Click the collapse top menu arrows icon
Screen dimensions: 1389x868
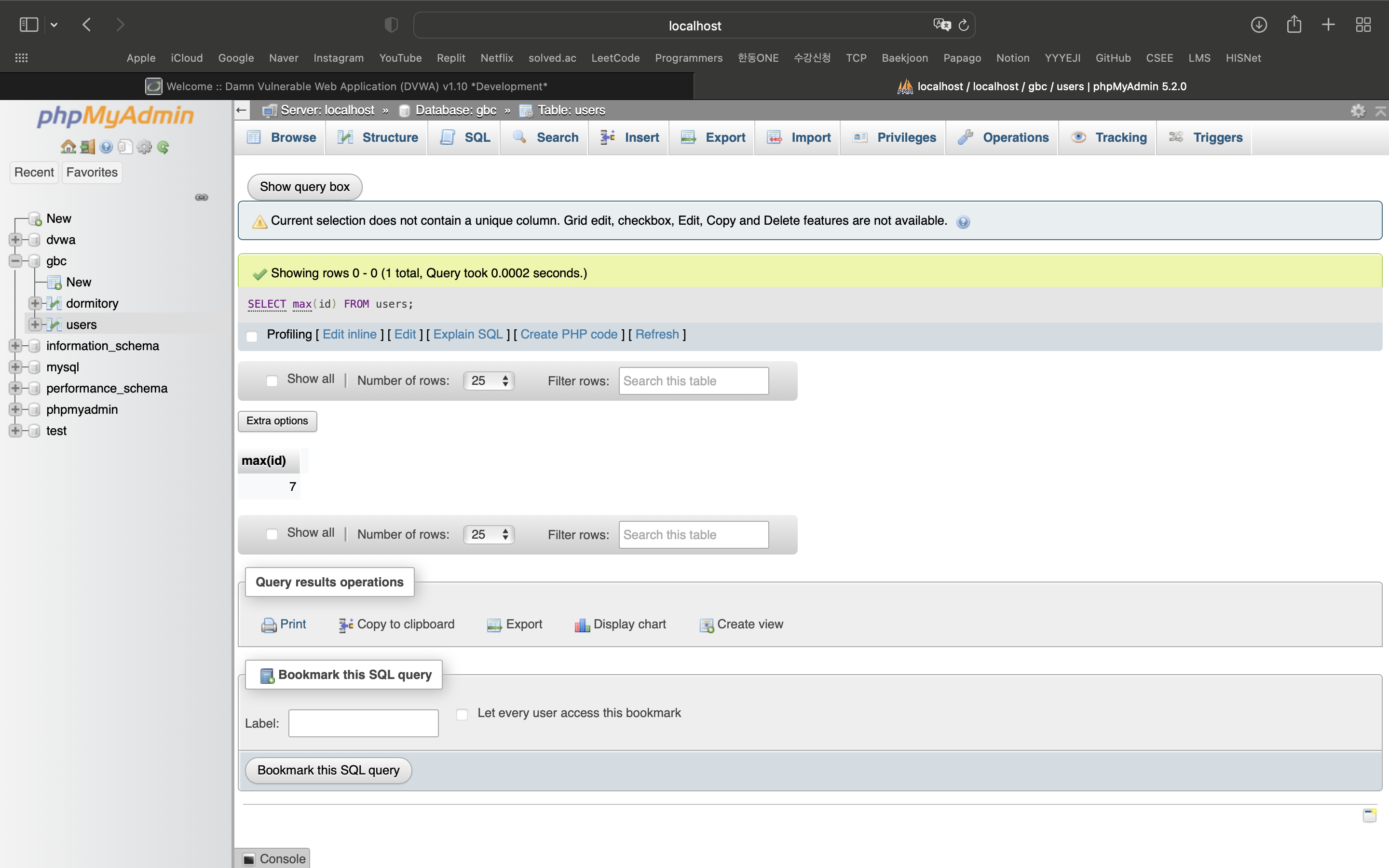pyautogui.click(x=1380, y=110)
